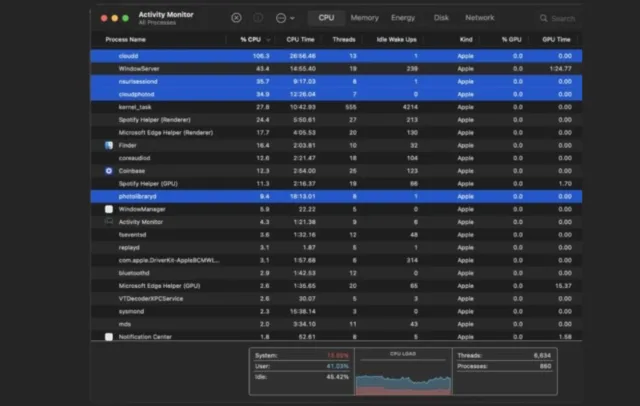This screenshot has height=406, width=640.
Task: Click the yellow minimize window button
Action: (115, 18)
